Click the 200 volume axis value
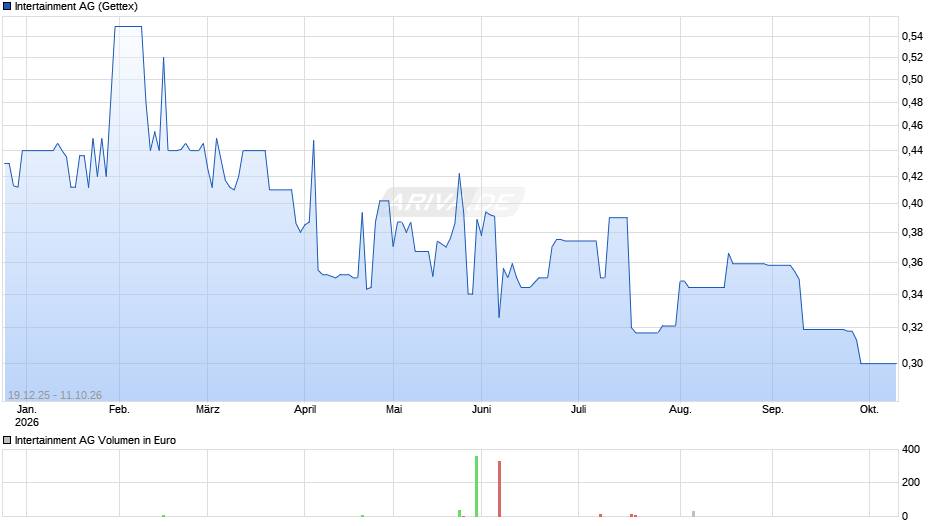The width and height of the screenshot is (940, 526). 911,483
